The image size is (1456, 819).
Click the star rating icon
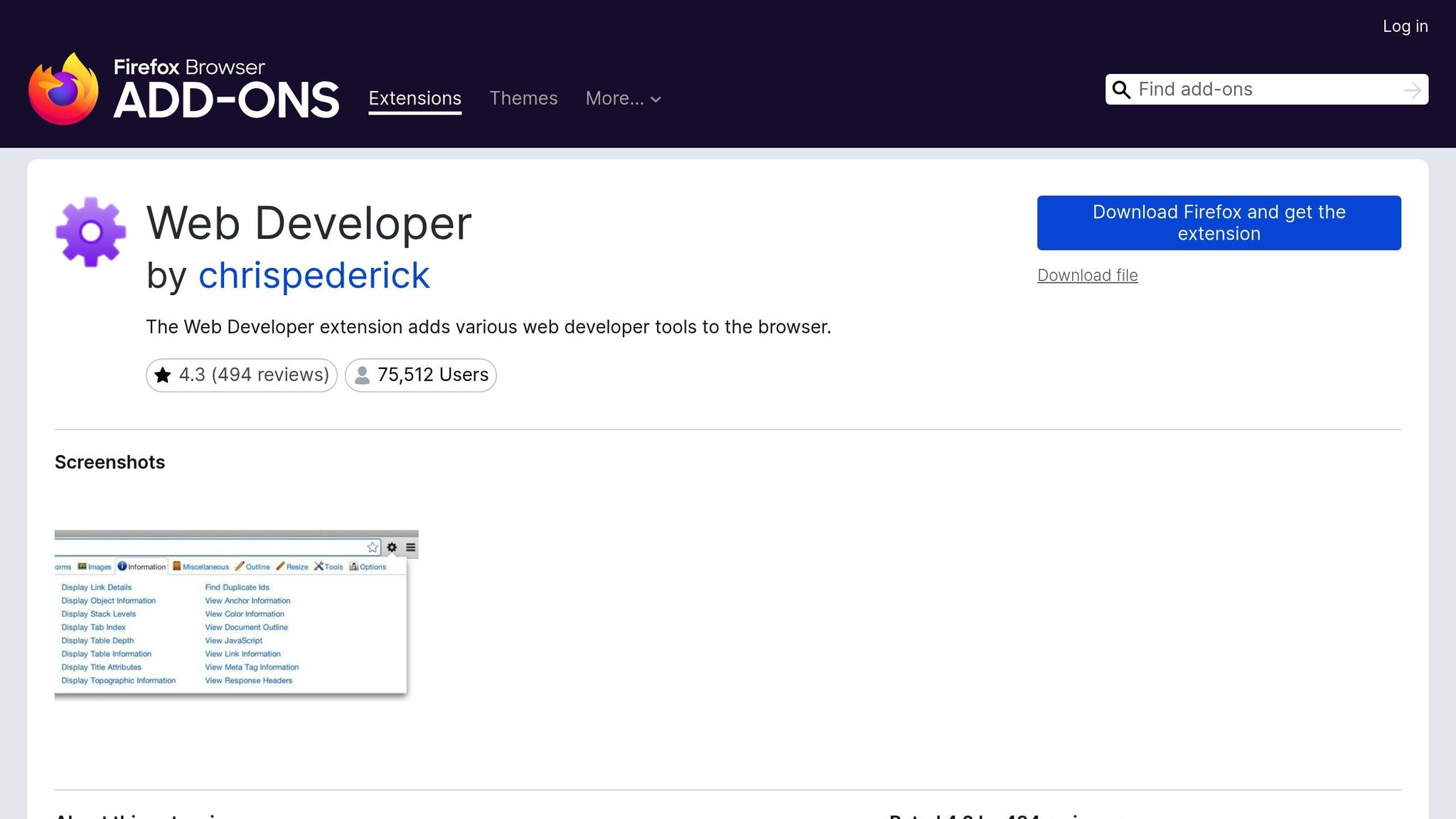tap(163, 375)
